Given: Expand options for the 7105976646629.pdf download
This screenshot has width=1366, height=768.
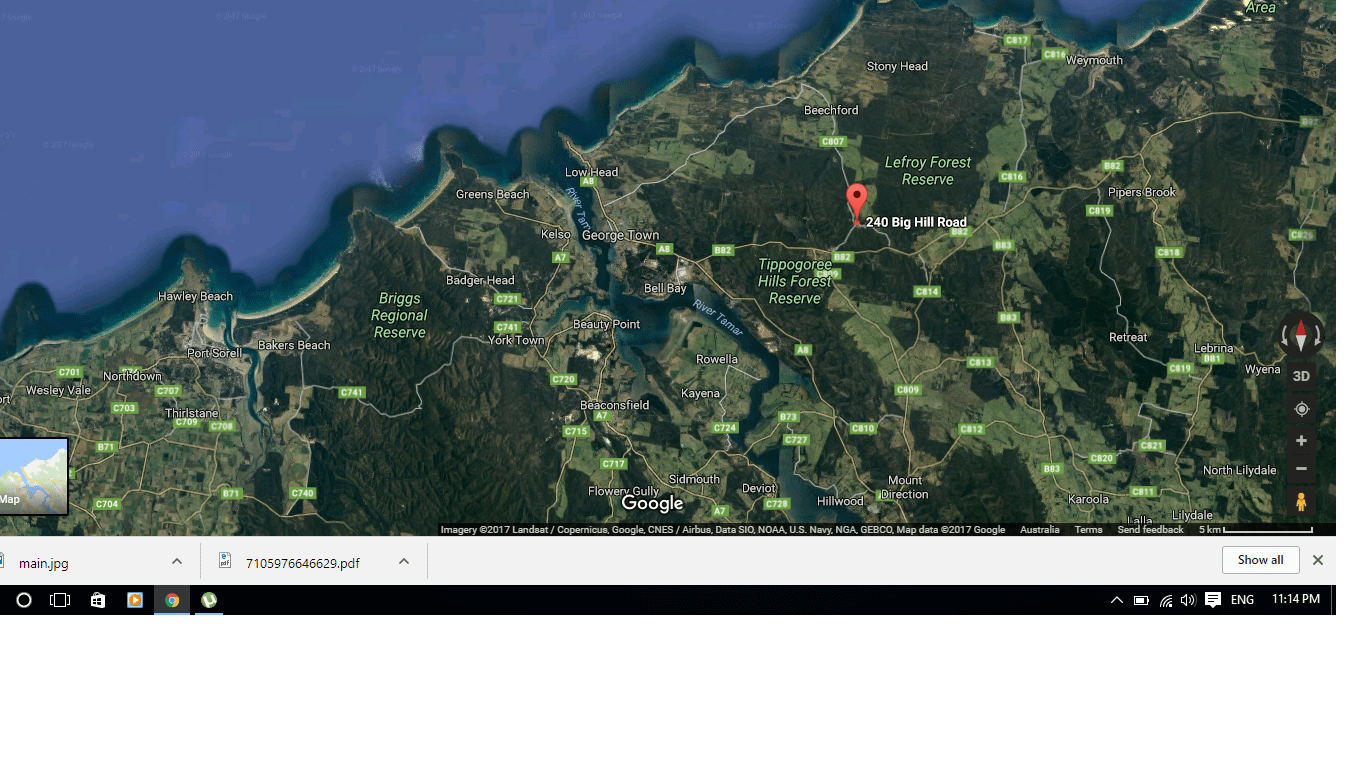Looking at the screenshot, I should pyautogui.click(x=404, y=562).
